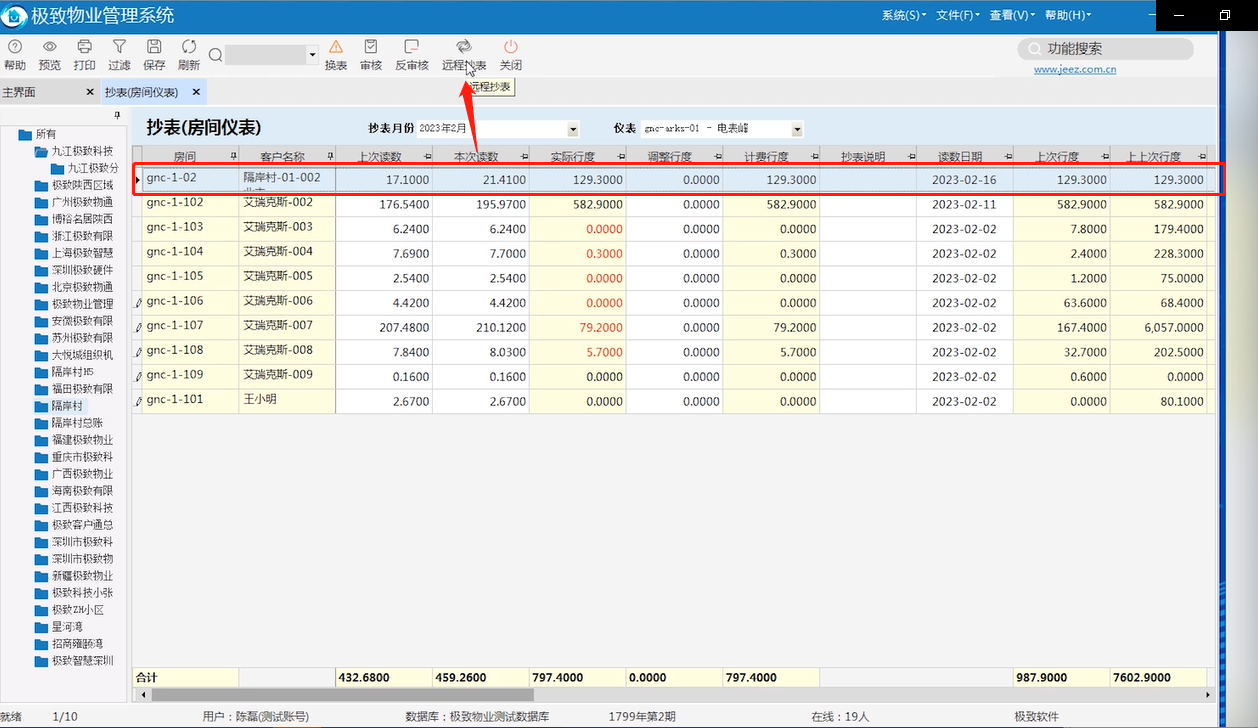Image resolution: width=1258 pixels, height=728 pixels.
Task: Click the 远程抄表 remote reading icon
Action: (x=464, y=47)
